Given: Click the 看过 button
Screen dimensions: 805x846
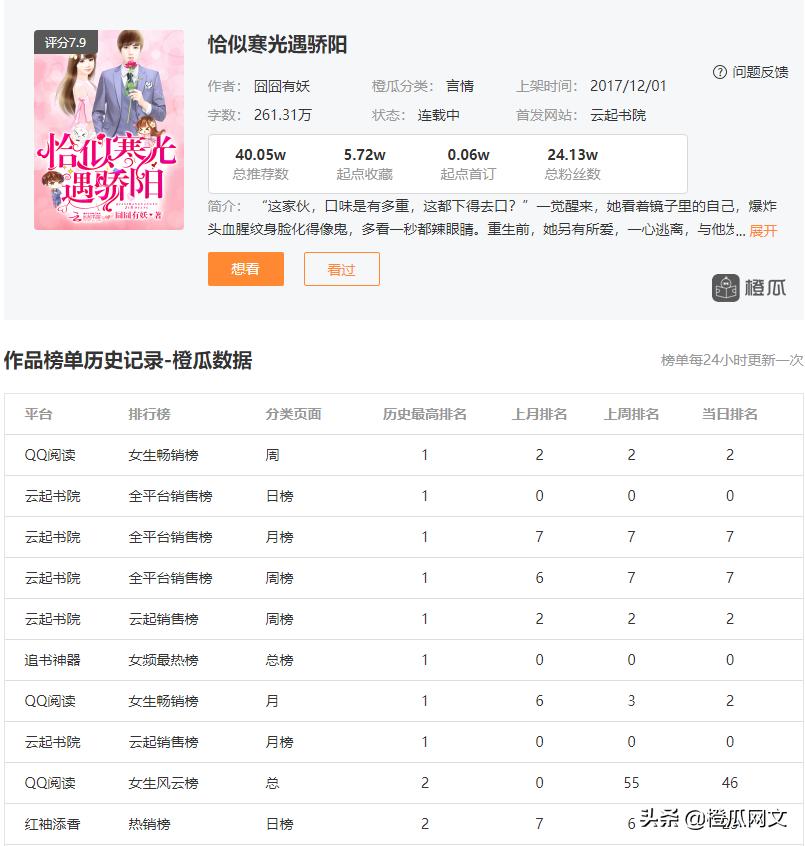Looking at the screenshot, I should (x=341, y=270).
